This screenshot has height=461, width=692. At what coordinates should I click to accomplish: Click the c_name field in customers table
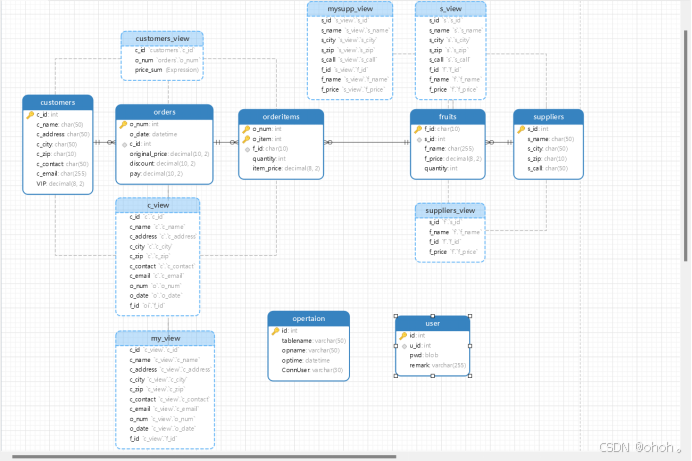click(x=60, y=125)
